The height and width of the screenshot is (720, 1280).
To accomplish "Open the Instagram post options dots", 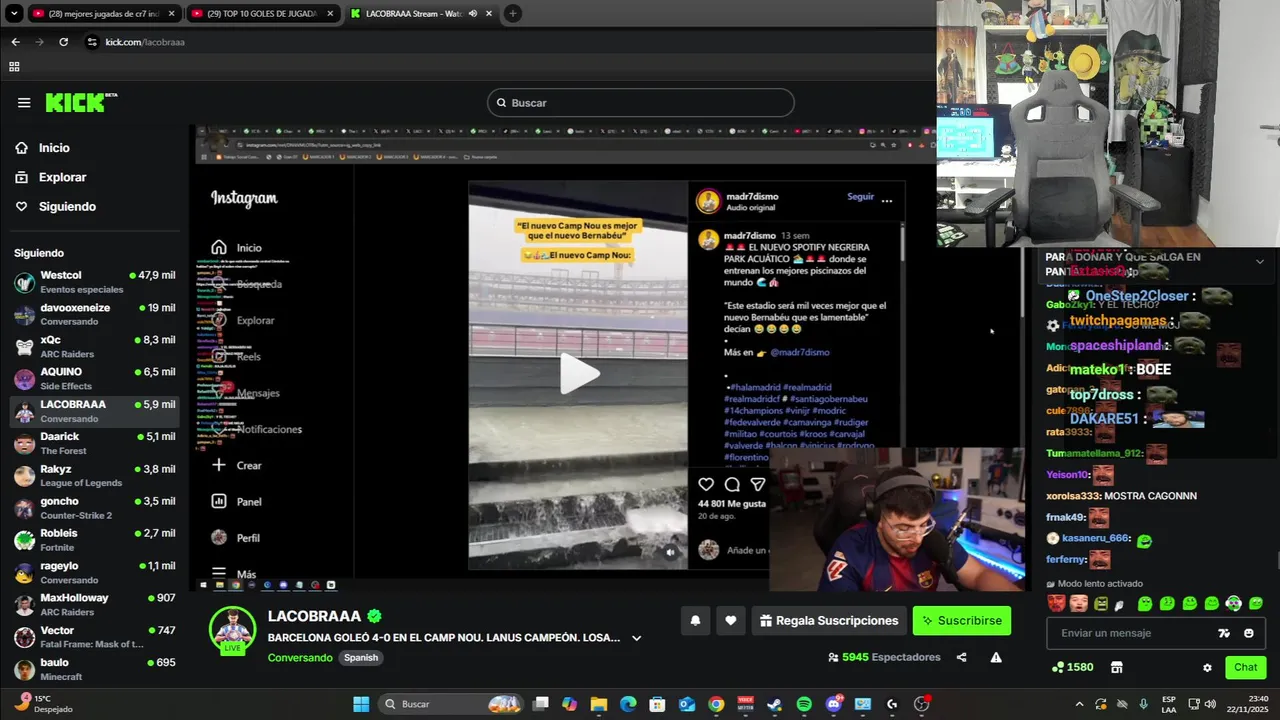I will point(887,201).
